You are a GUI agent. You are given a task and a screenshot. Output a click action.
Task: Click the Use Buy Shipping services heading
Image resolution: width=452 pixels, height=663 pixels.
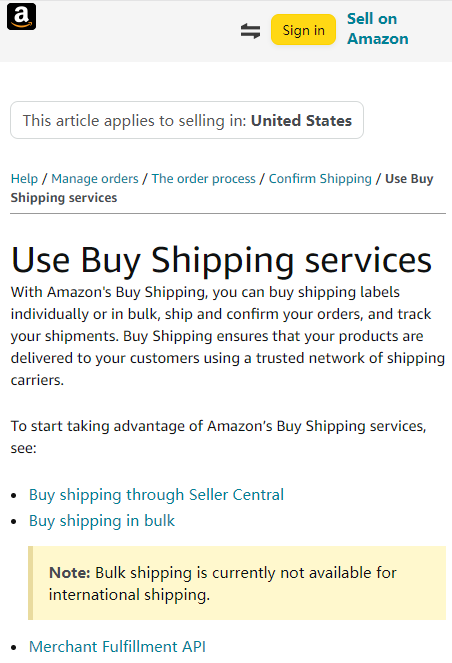pyautogui.click(x=221, y=260)
